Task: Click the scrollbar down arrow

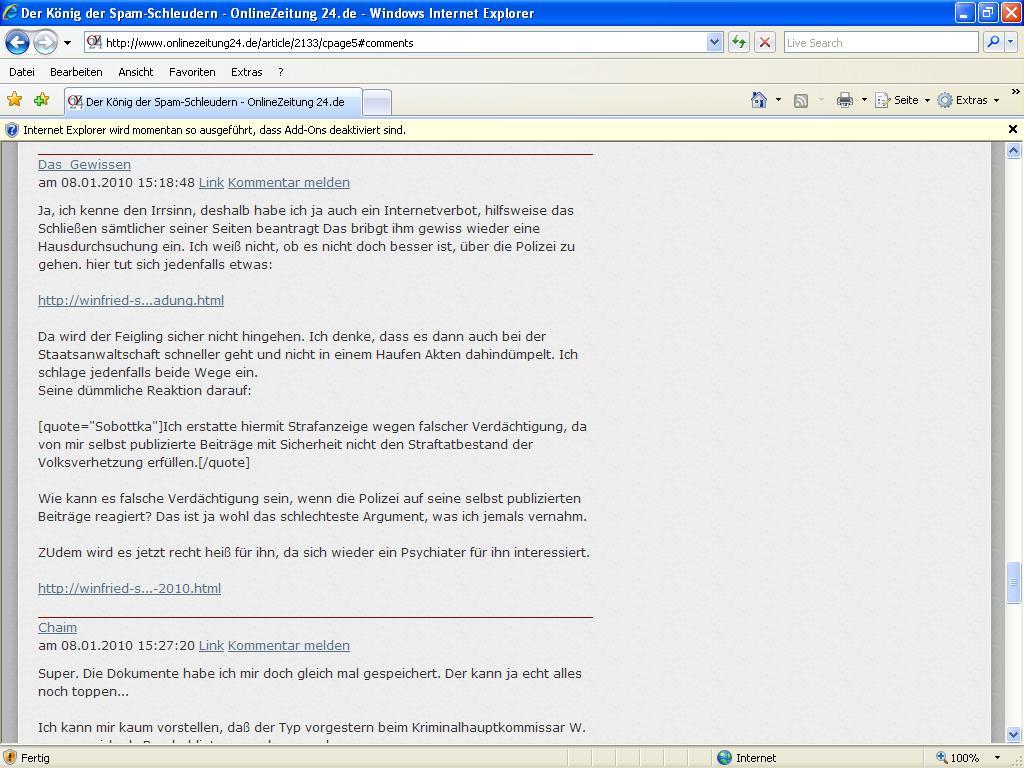Action: coord(1014,733)
